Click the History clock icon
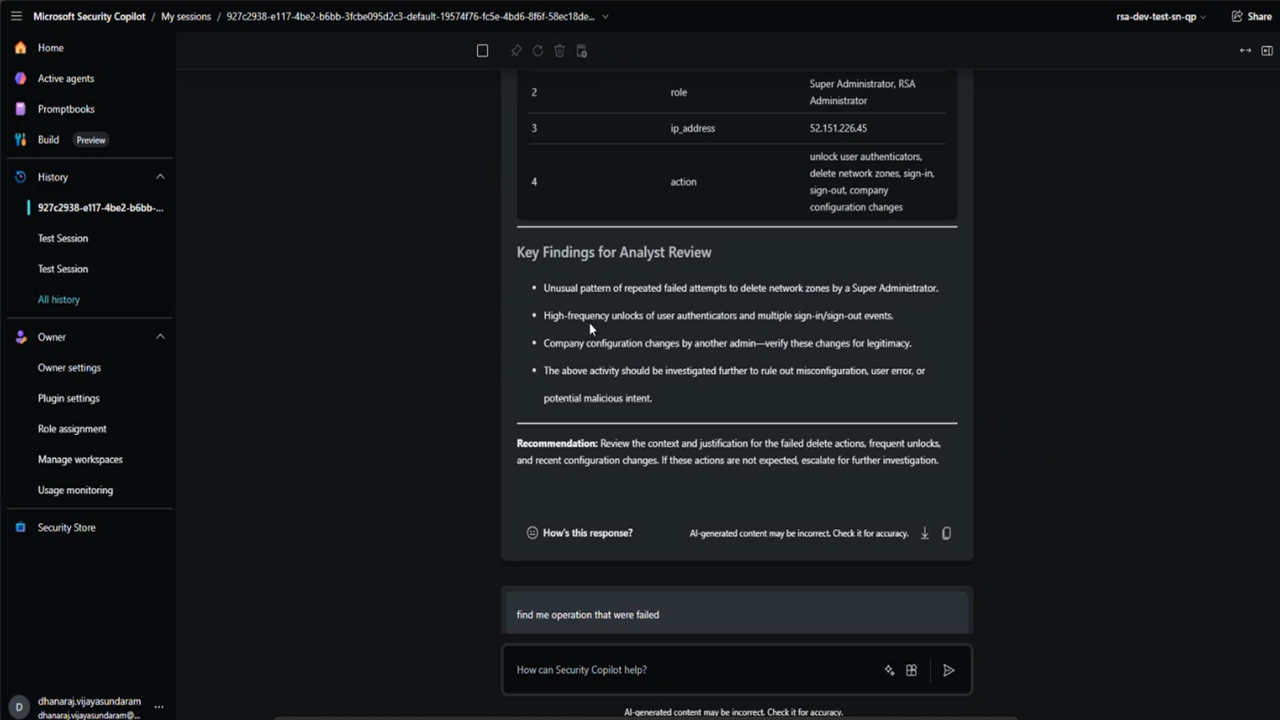The image size is (1280, 720). tap(20, 177)
